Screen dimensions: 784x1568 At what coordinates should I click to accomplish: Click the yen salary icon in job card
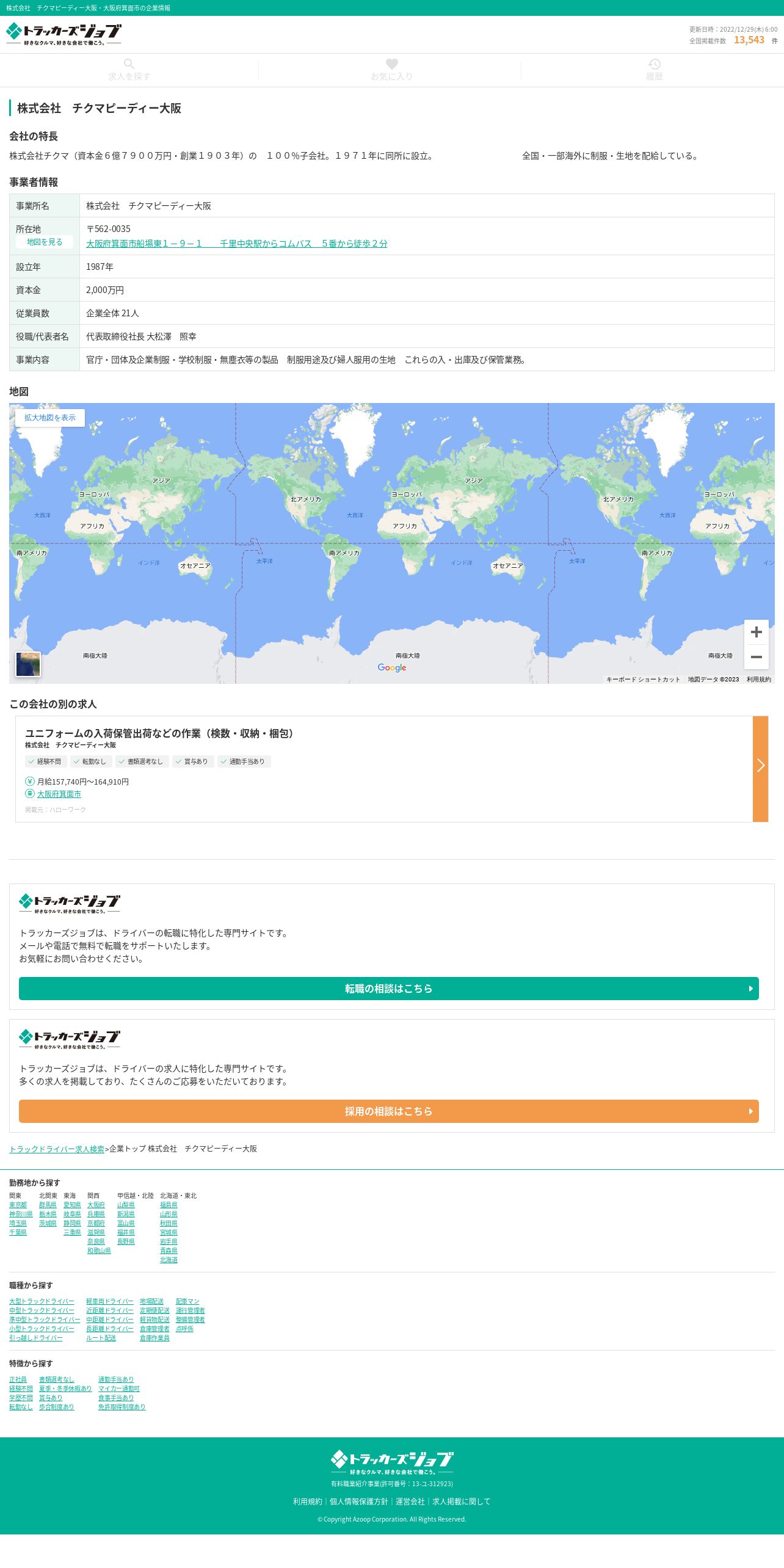[x=30, y=781]
